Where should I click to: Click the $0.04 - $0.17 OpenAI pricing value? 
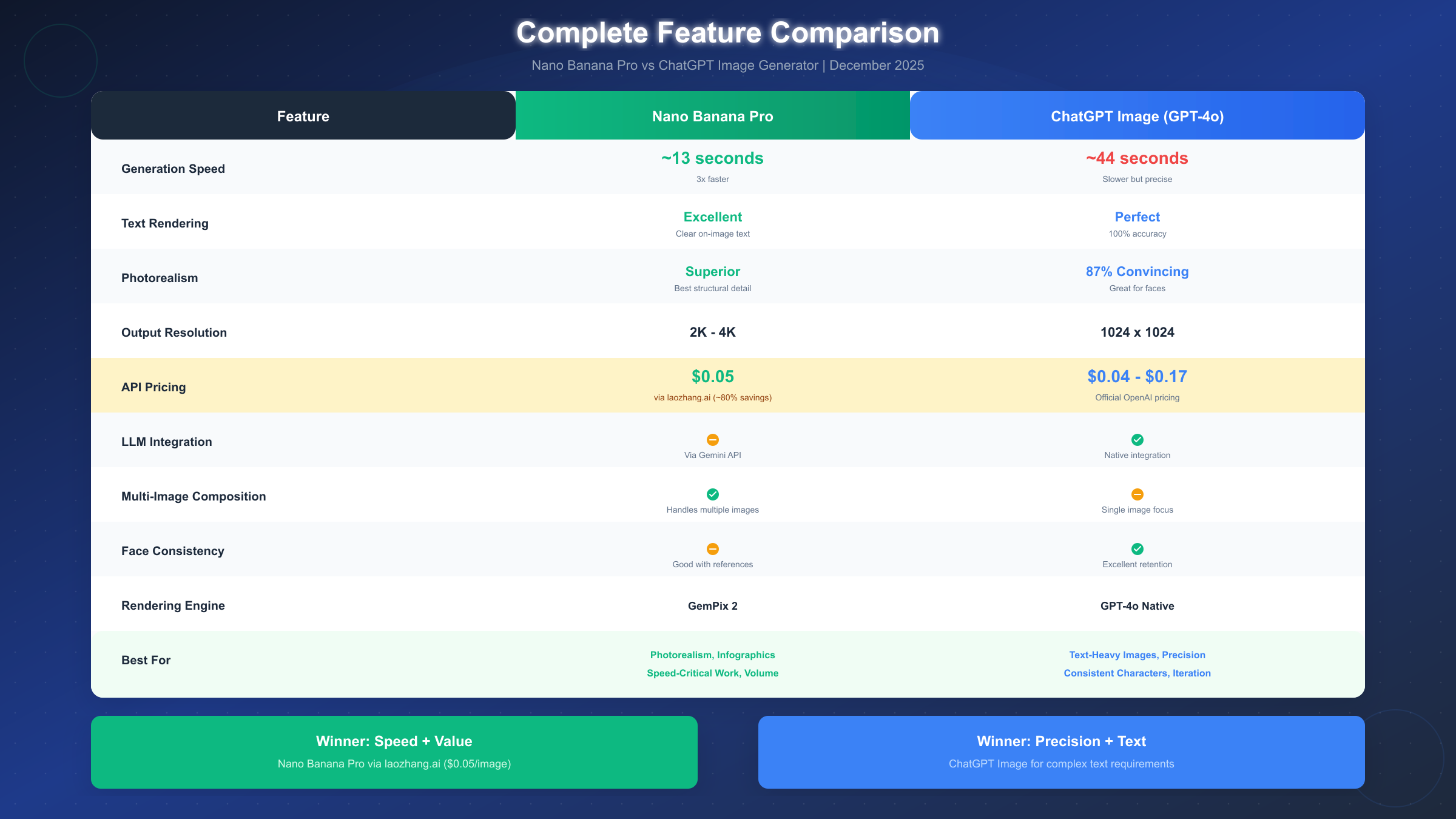pyautogui.click(x=1137, y=376)
